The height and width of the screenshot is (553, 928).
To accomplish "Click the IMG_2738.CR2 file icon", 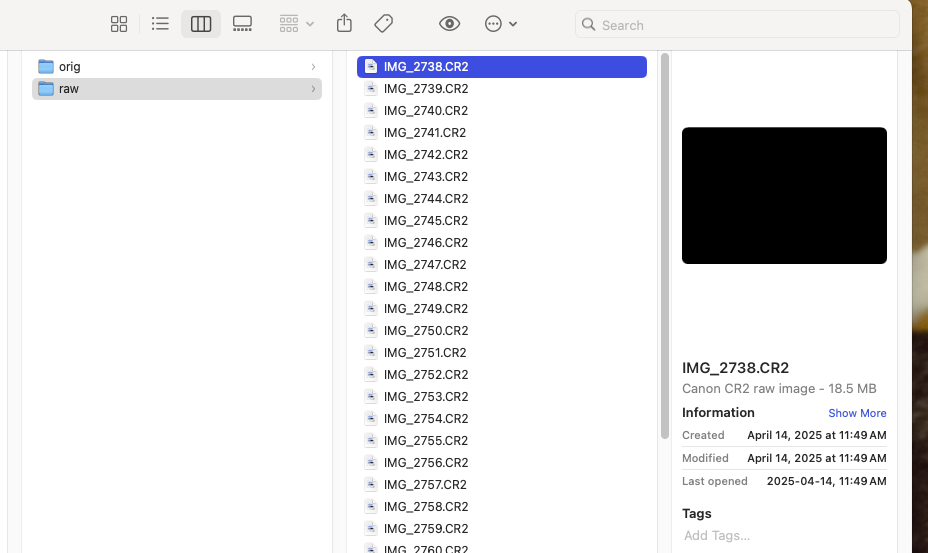I will pos(370,66).
